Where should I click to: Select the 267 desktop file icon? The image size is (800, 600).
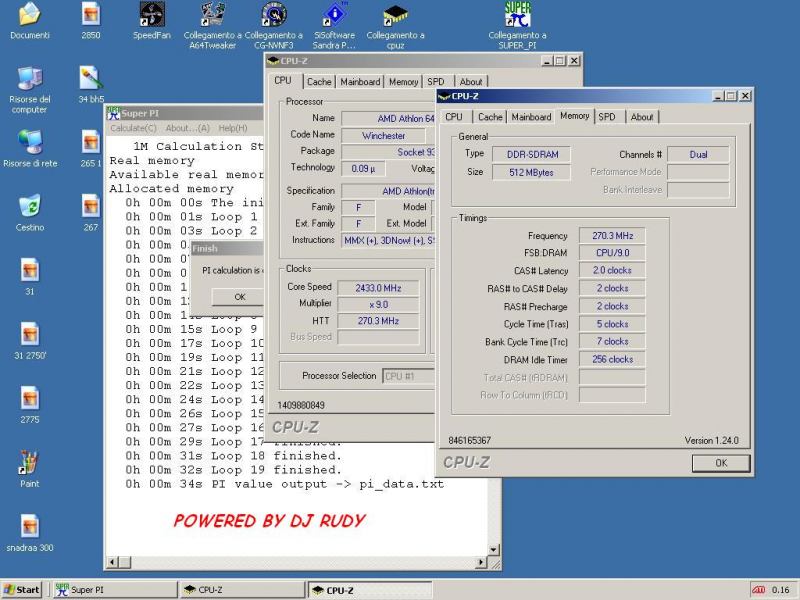pyautogui.click(x=90, y=206)
